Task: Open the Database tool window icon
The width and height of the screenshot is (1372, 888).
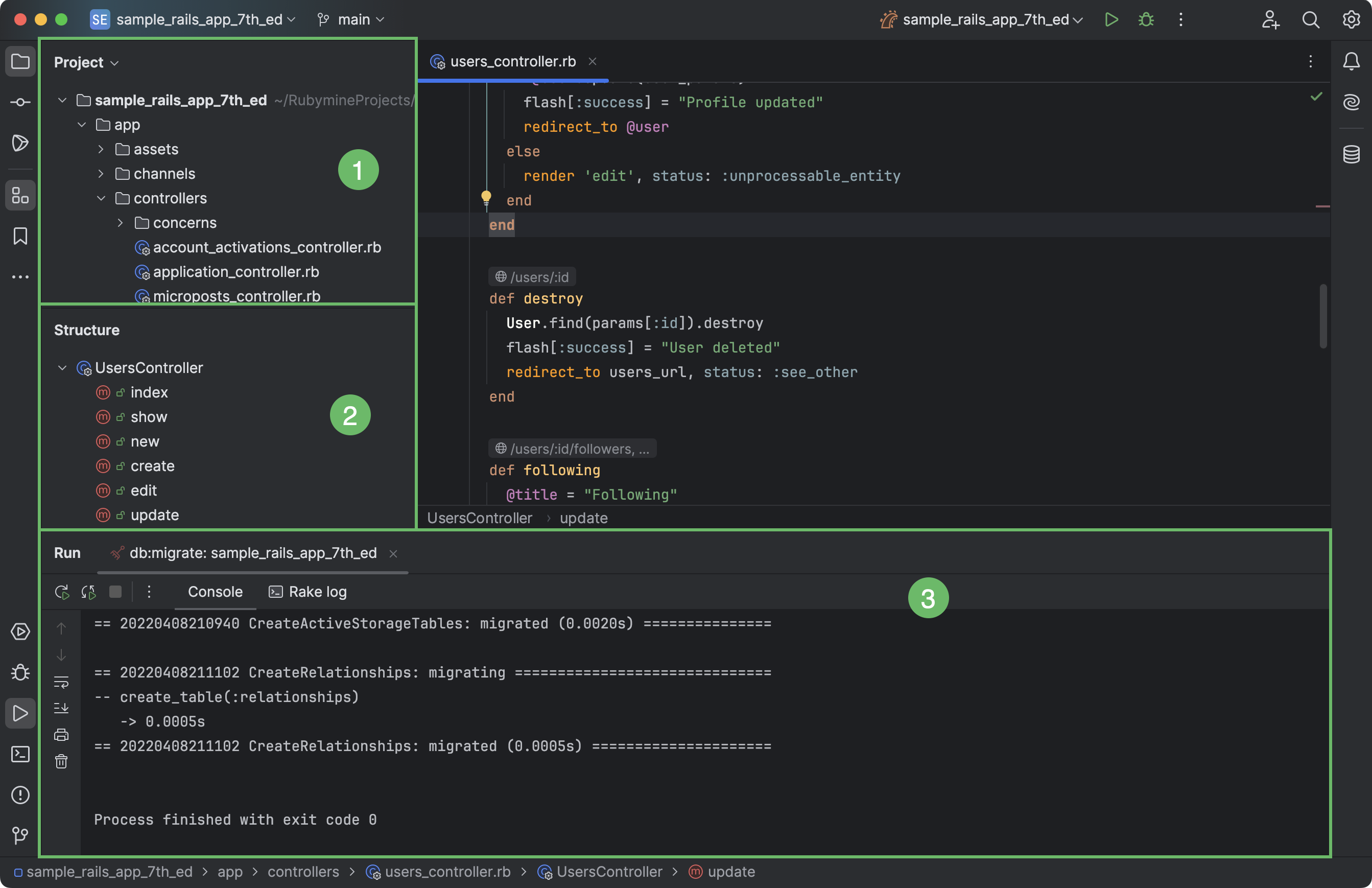Action: [x=1351, y=154]
